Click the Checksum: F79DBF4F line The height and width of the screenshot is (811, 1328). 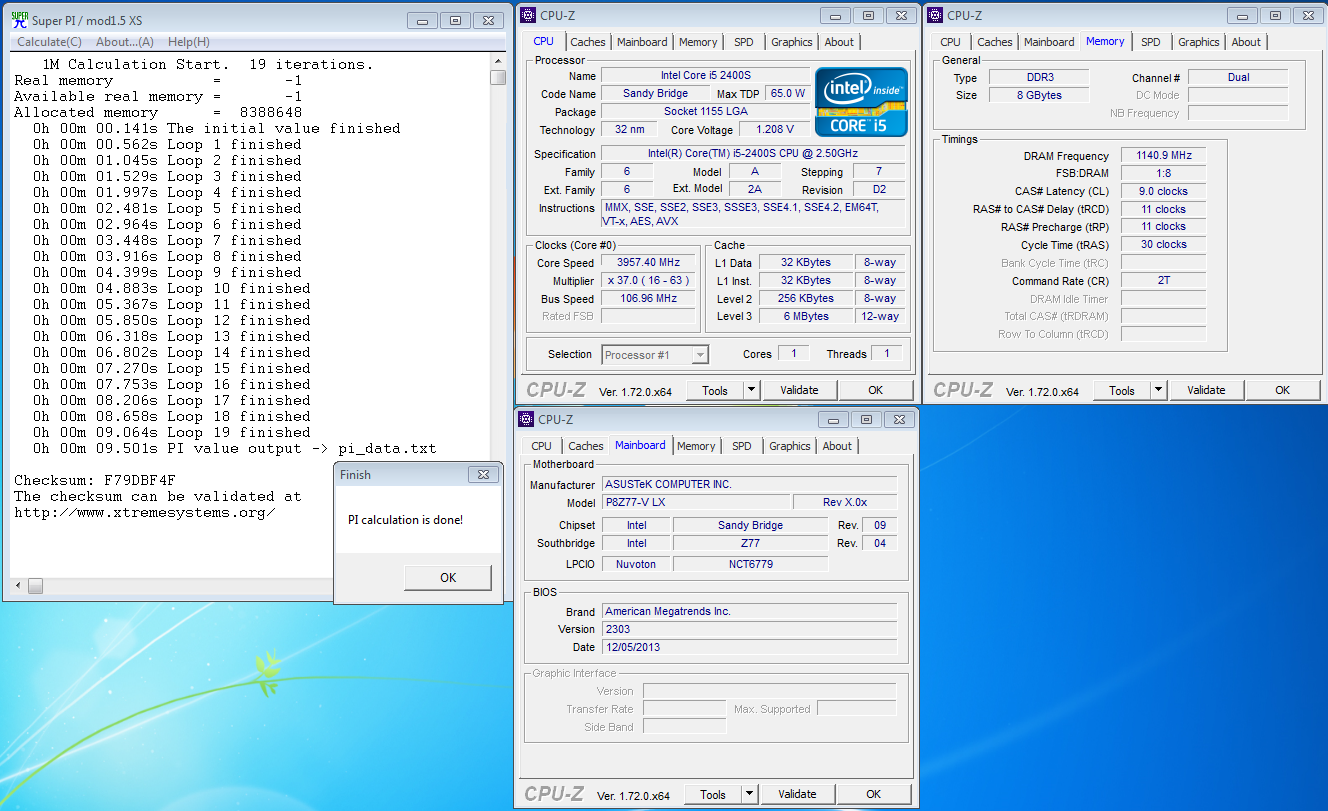point(94,480)
